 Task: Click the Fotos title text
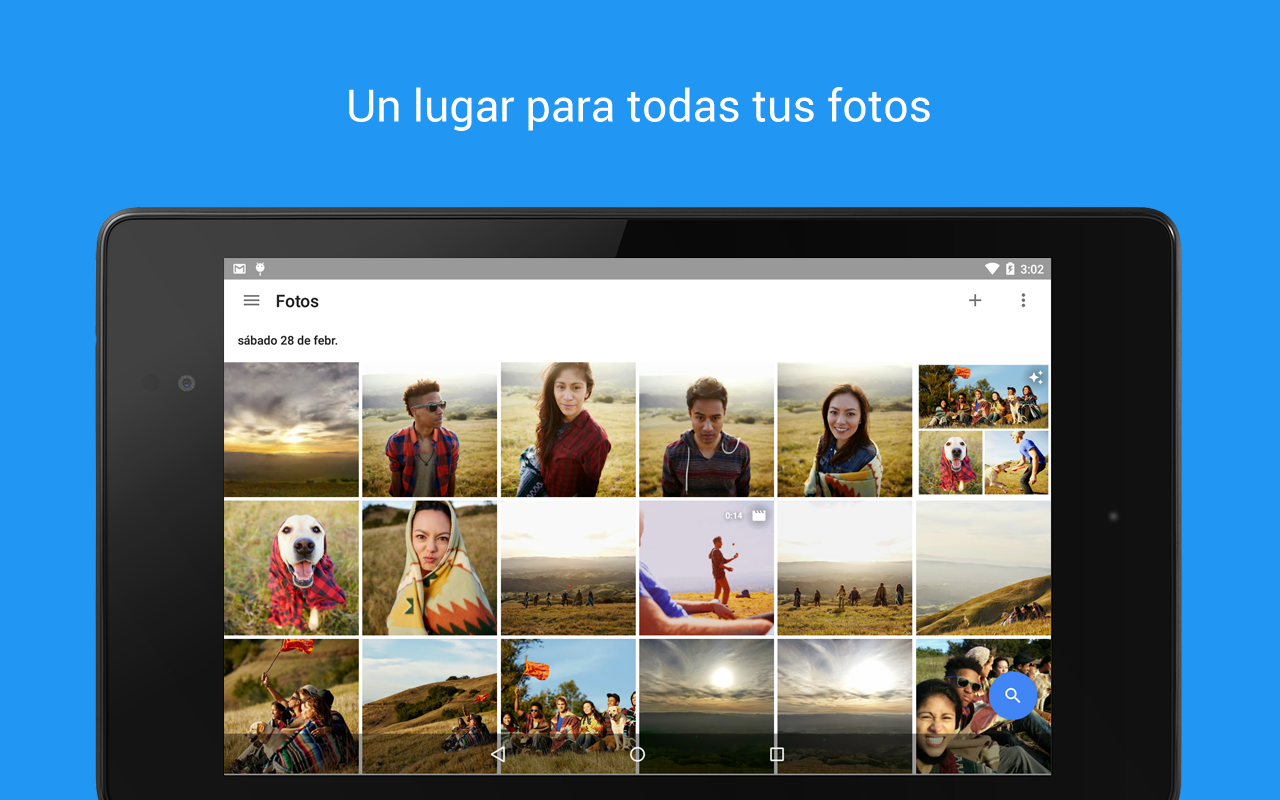tap(297, 301)
